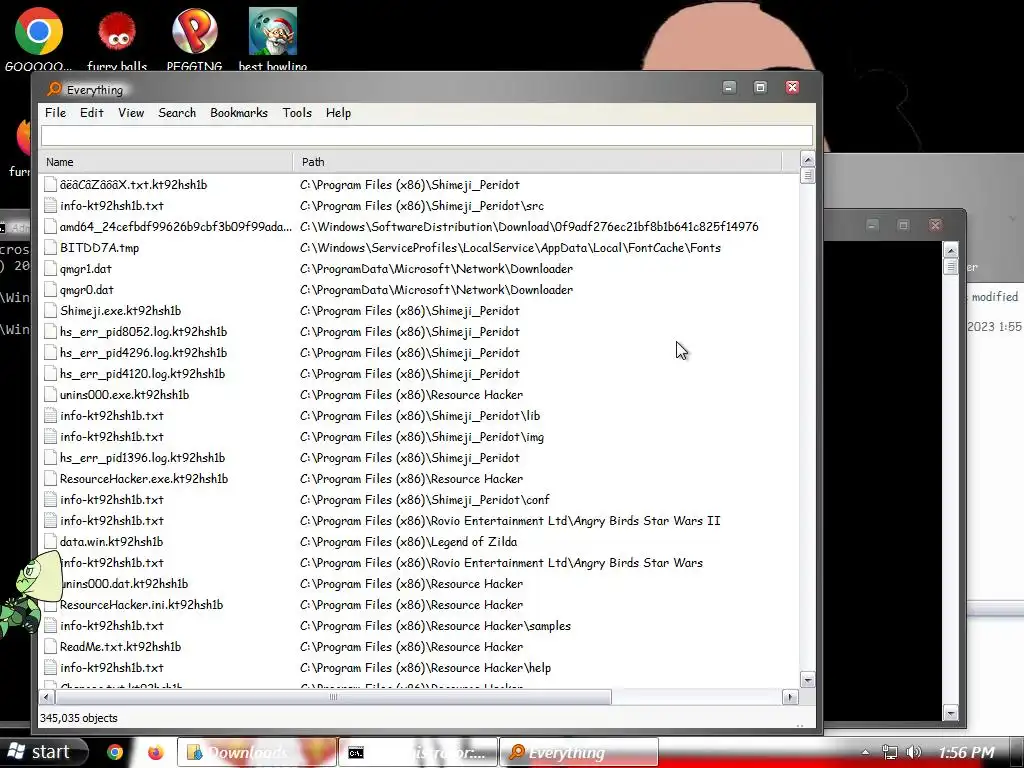Image resolution: width=1024 pixels, height=768 pixels.
Task: Click file icon beside amd64_24cefbdf99626b9cbf3b09f99ada
Action: (50, 227)
